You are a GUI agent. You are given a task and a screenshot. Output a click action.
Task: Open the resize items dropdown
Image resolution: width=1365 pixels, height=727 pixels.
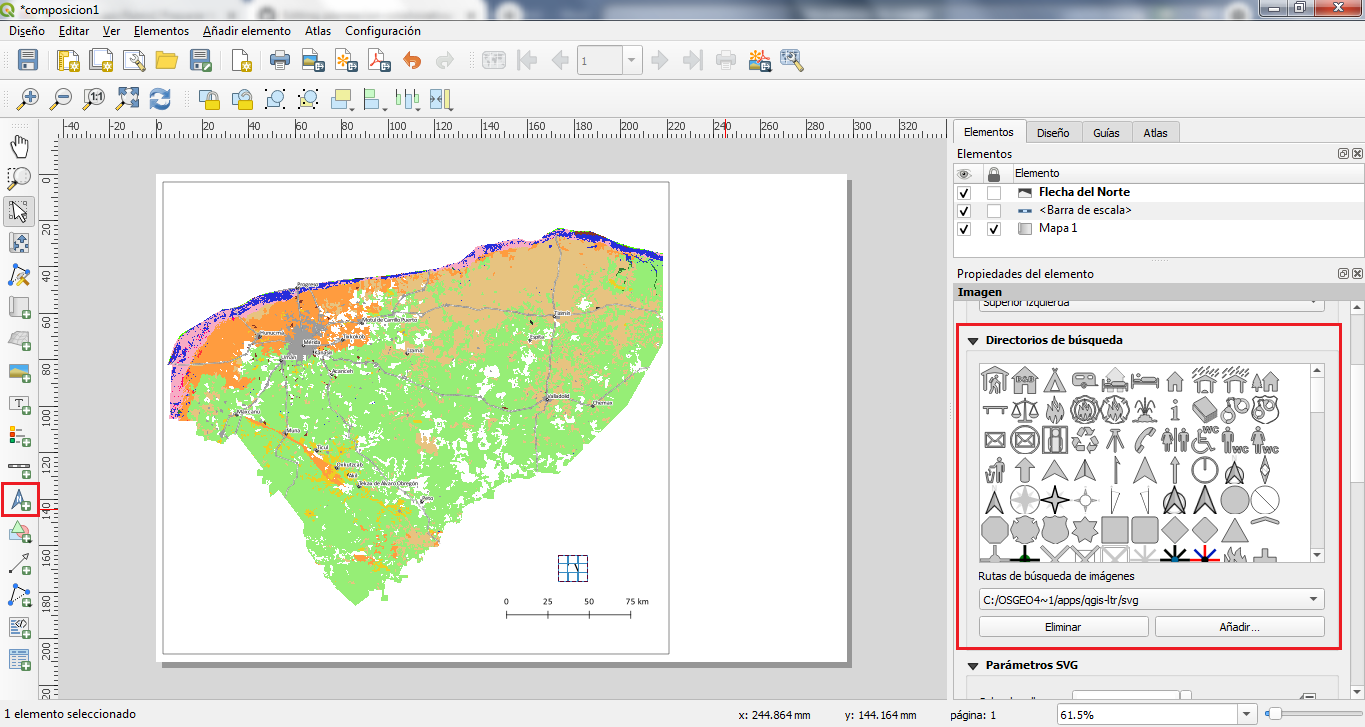click(441, 99)
